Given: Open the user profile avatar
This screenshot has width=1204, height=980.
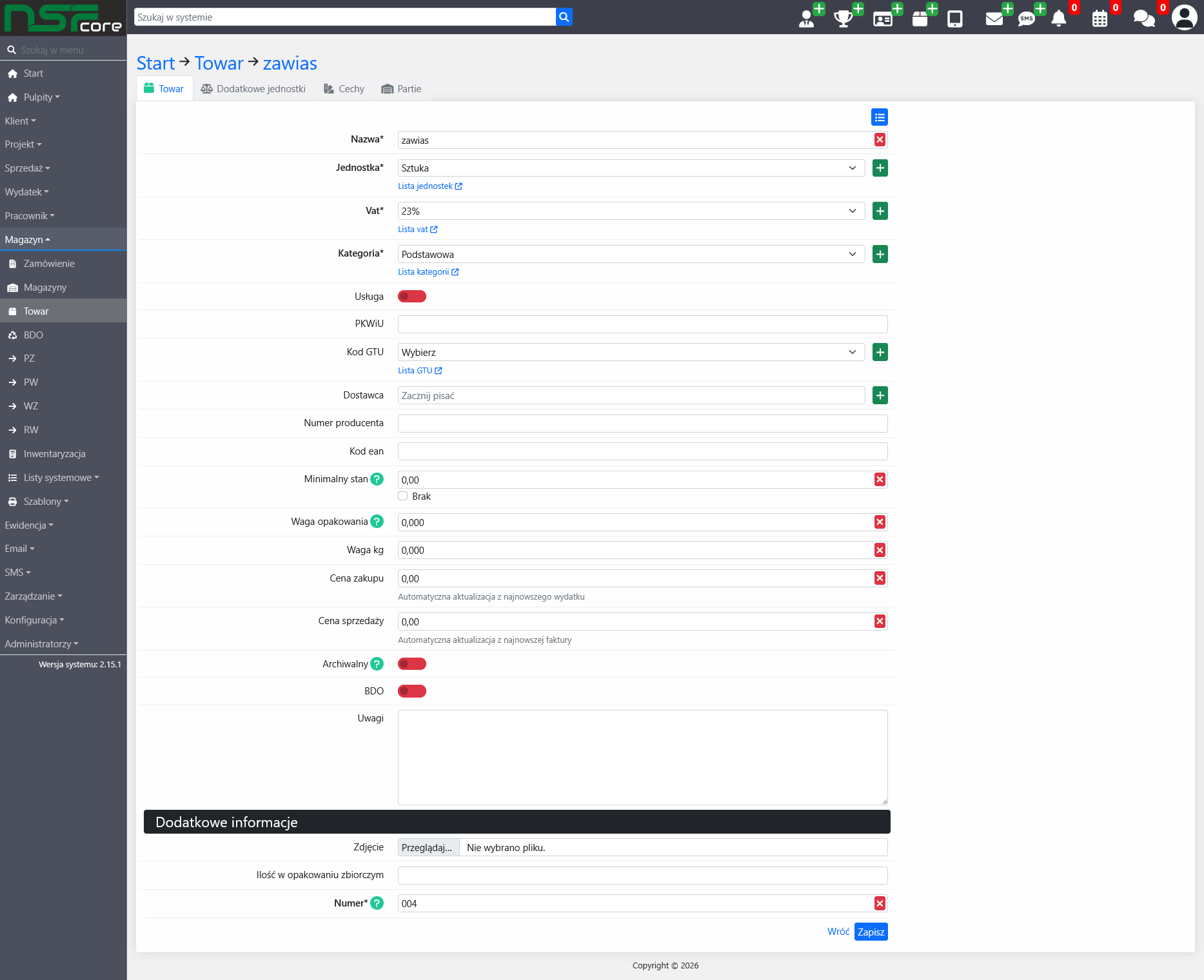Looking at the screenshot, I should (1184, 17).
